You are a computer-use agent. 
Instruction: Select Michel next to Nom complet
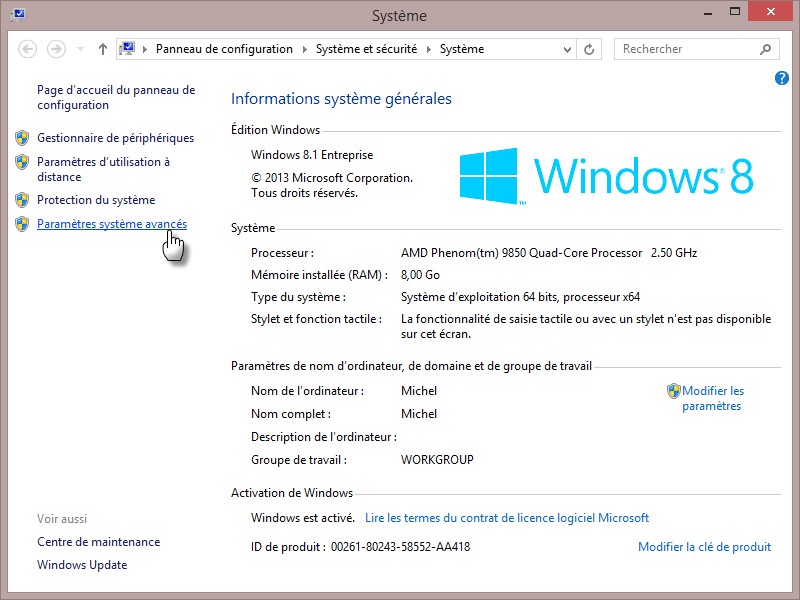click(419, 414)
